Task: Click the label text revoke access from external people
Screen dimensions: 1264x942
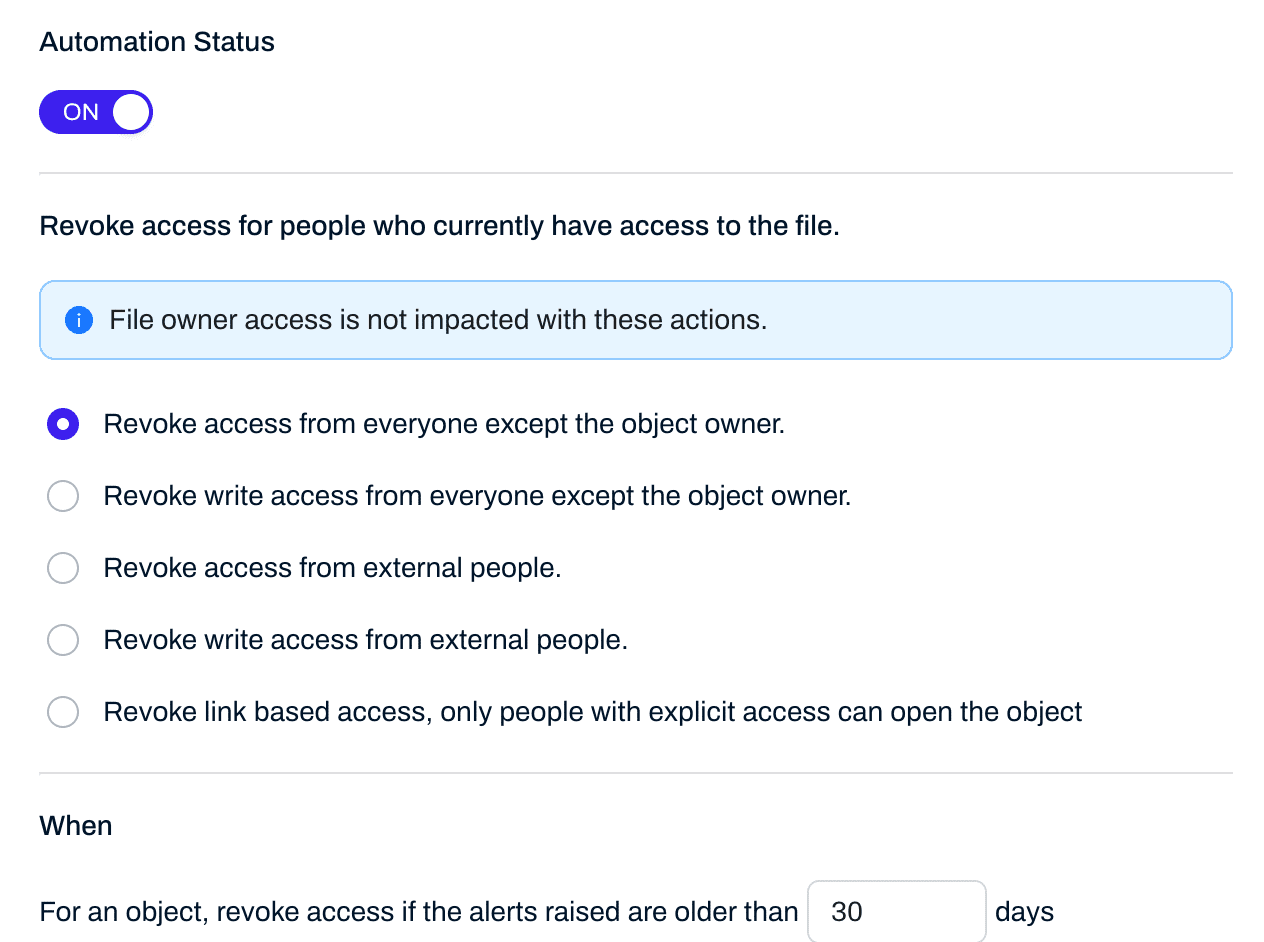Action: coord(332,567)
